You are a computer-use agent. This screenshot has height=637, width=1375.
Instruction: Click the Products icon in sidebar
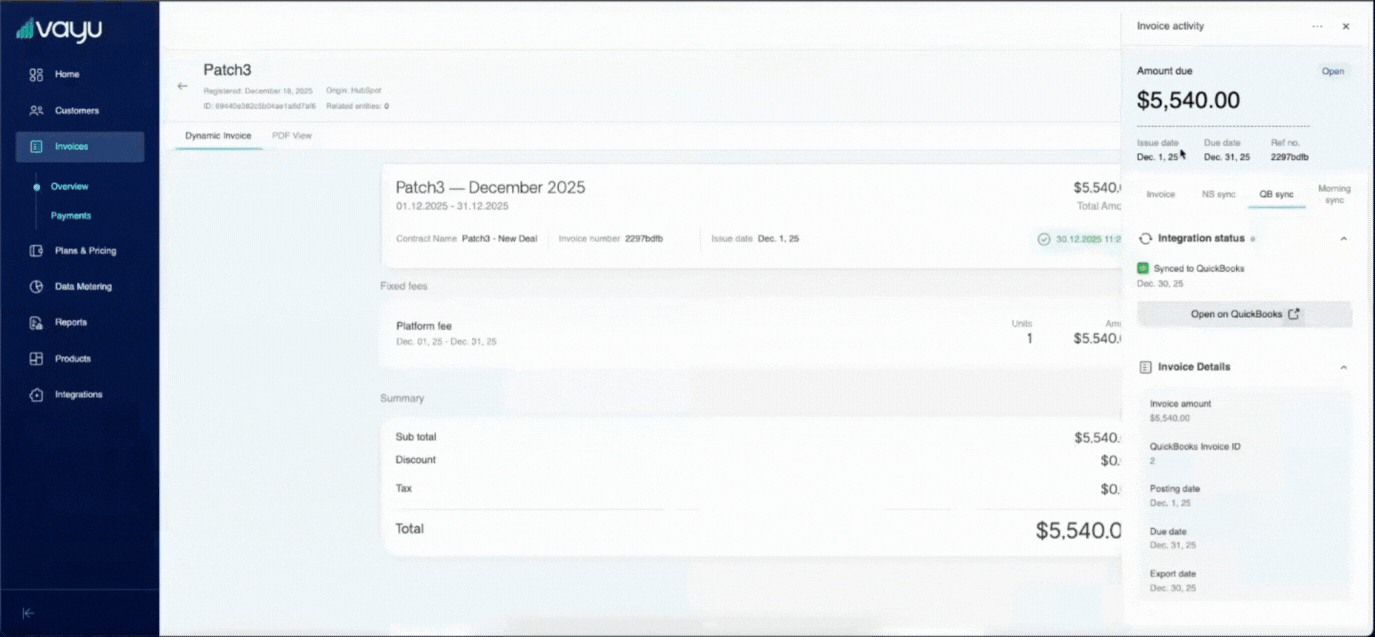pyautogui.click(x=36, y=359)
